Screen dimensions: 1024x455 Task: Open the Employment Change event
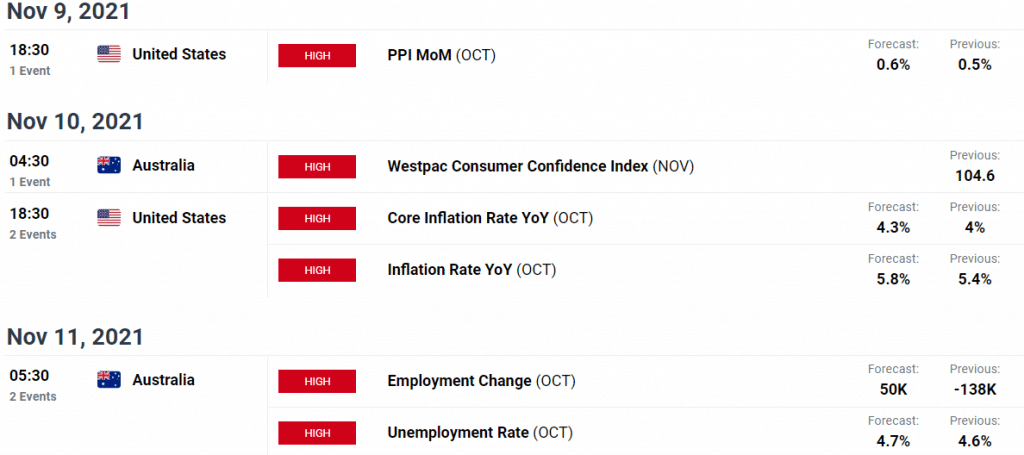tap(481, 381)
